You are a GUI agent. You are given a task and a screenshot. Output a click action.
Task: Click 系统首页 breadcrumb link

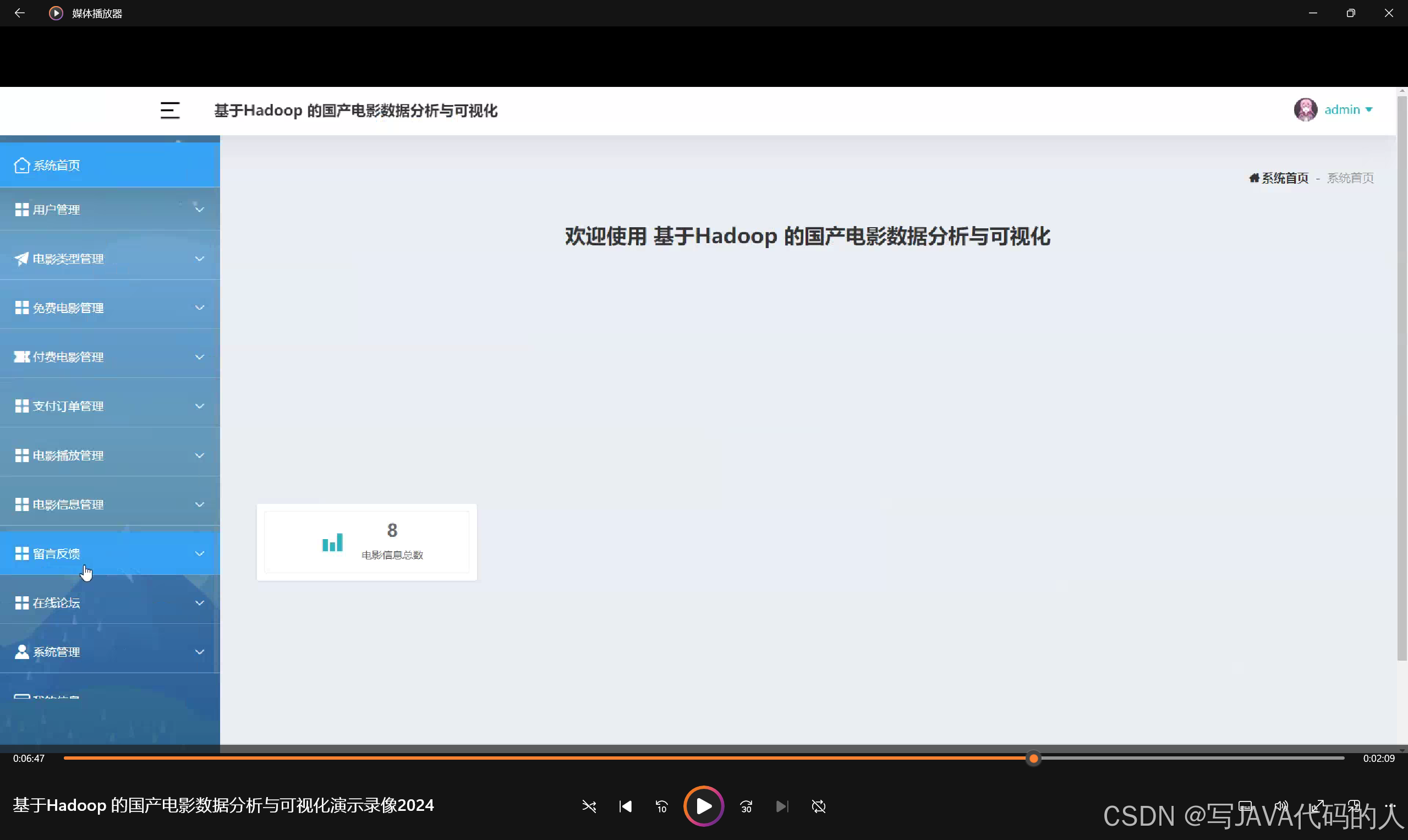tap(1284, 178)
